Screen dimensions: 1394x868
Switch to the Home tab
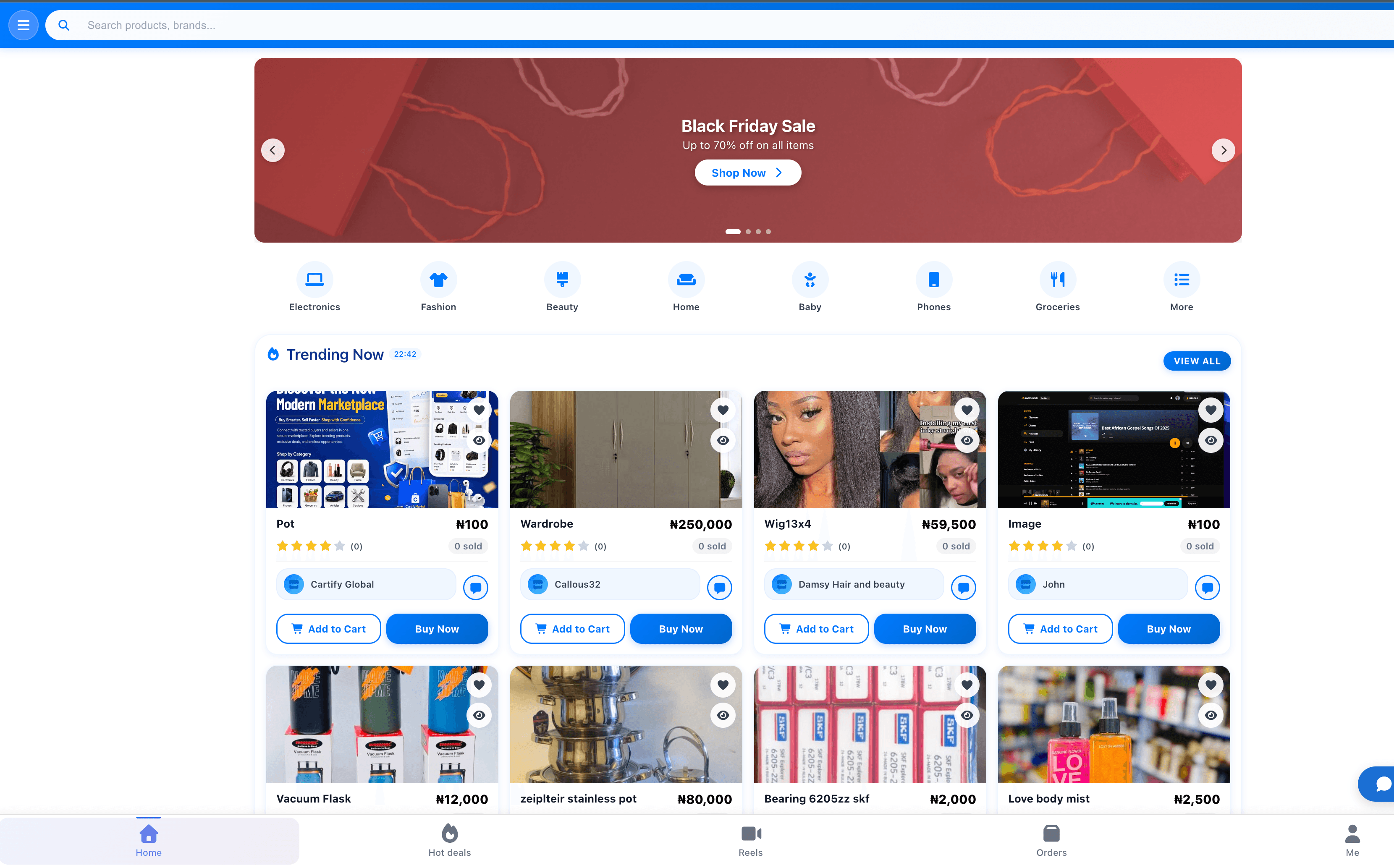pyautogui.click(x=149, y=841)
